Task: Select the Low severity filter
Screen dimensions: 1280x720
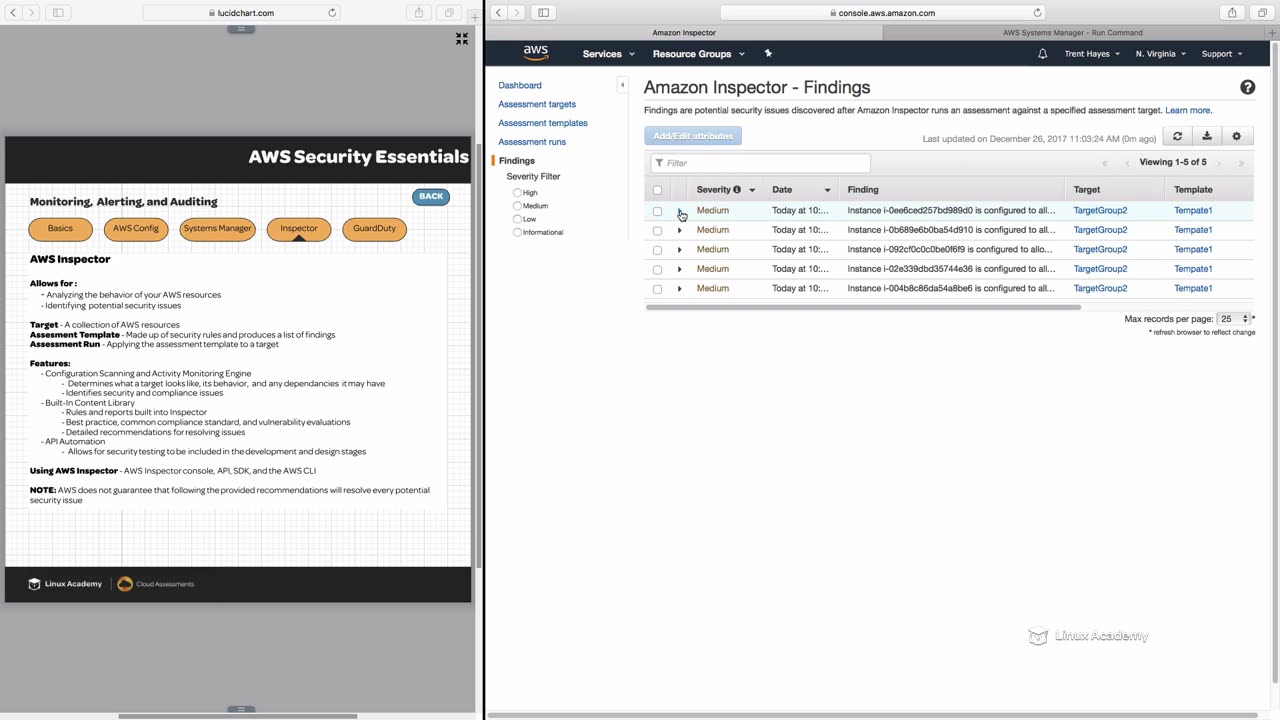Action: coord(517,219)
